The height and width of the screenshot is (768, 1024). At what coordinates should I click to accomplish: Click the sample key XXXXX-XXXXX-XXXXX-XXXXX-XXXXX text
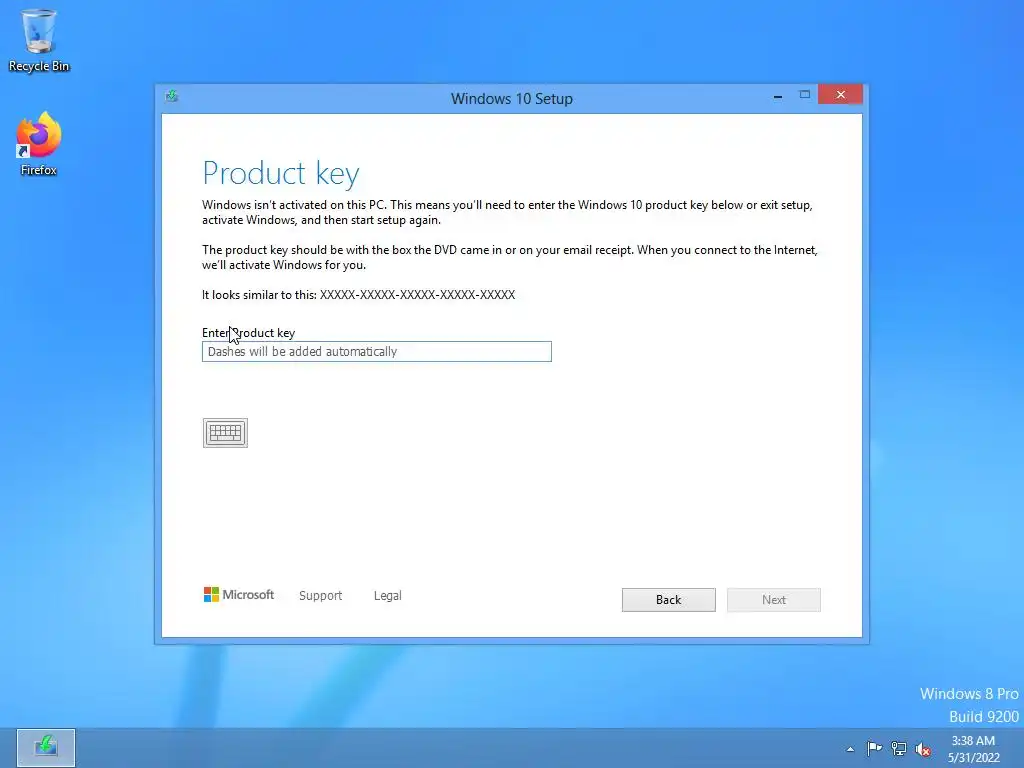point(417,295)
